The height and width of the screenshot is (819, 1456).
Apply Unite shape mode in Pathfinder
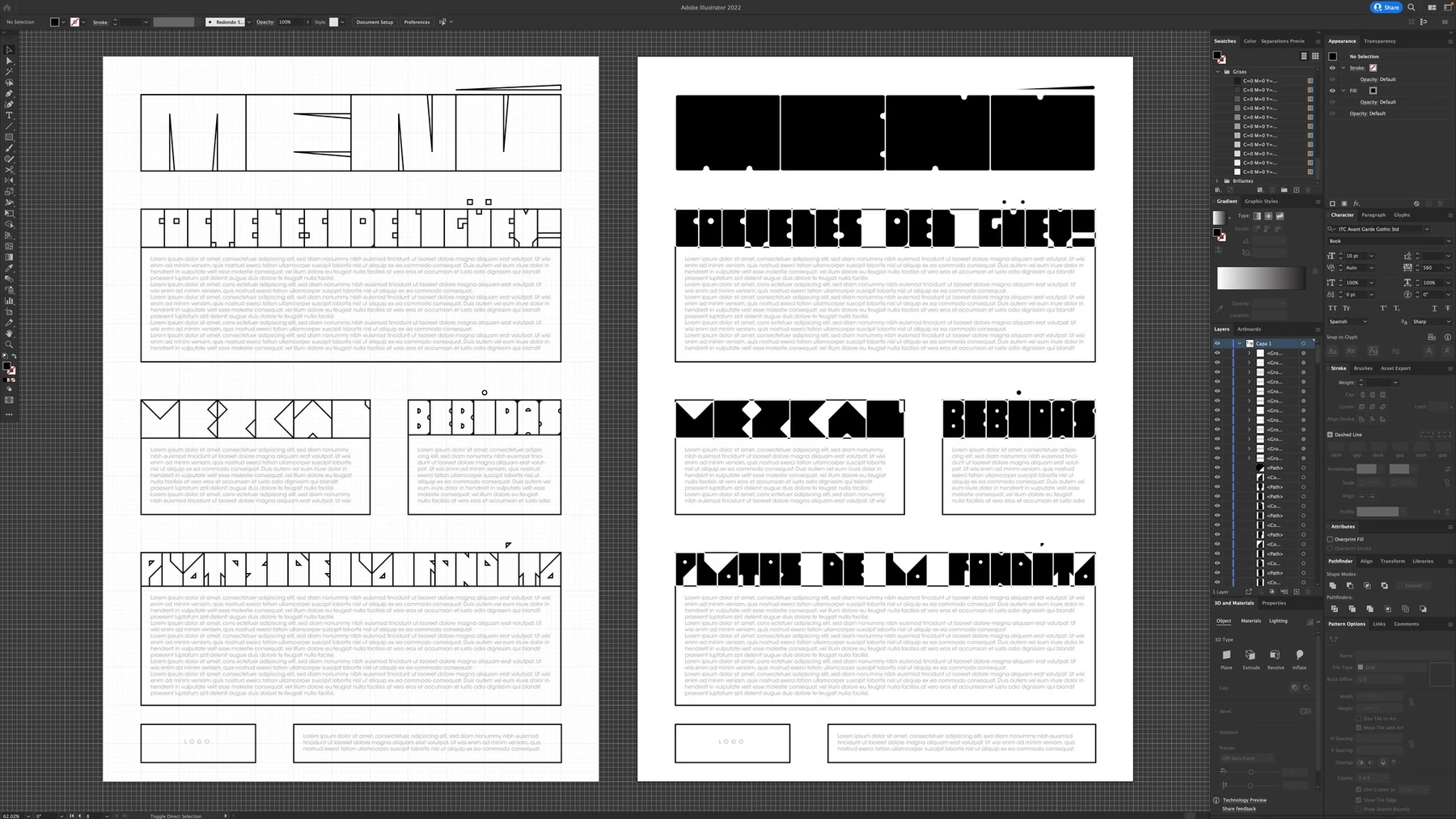coord(1332,585)
